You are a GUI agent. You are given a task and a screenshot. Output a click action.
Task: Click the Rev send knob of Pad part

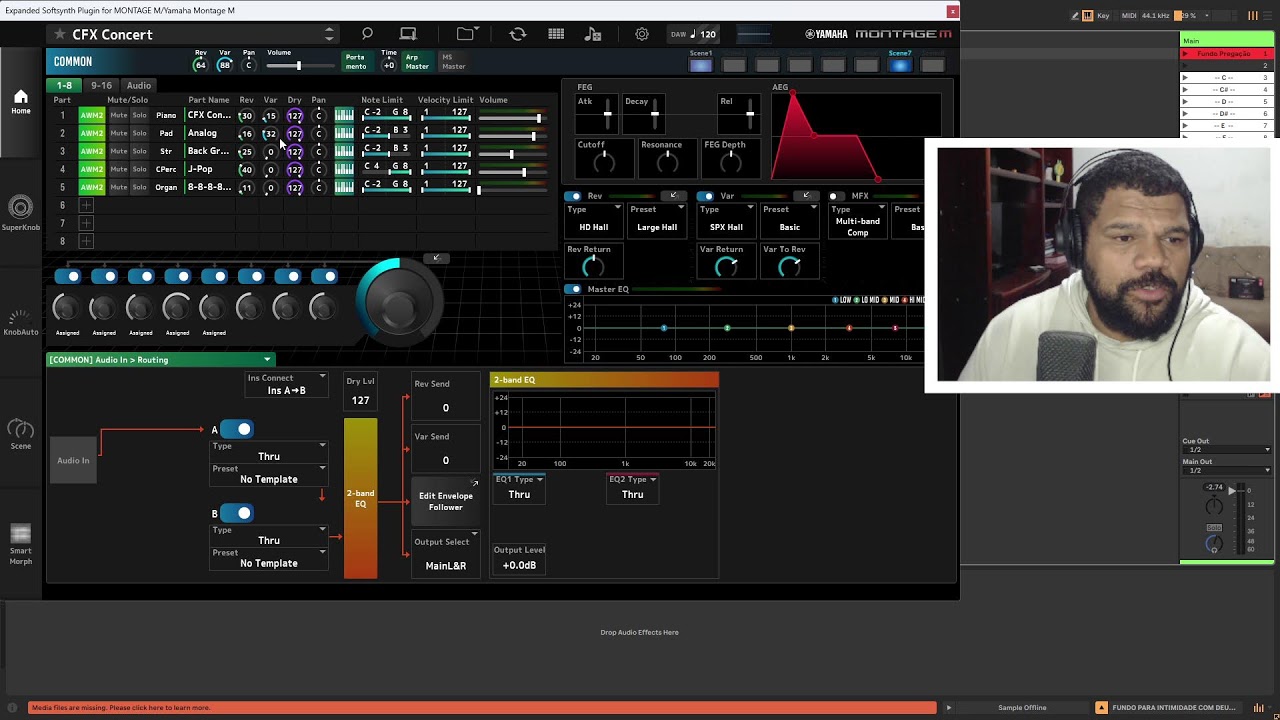[x=246, y=133]
